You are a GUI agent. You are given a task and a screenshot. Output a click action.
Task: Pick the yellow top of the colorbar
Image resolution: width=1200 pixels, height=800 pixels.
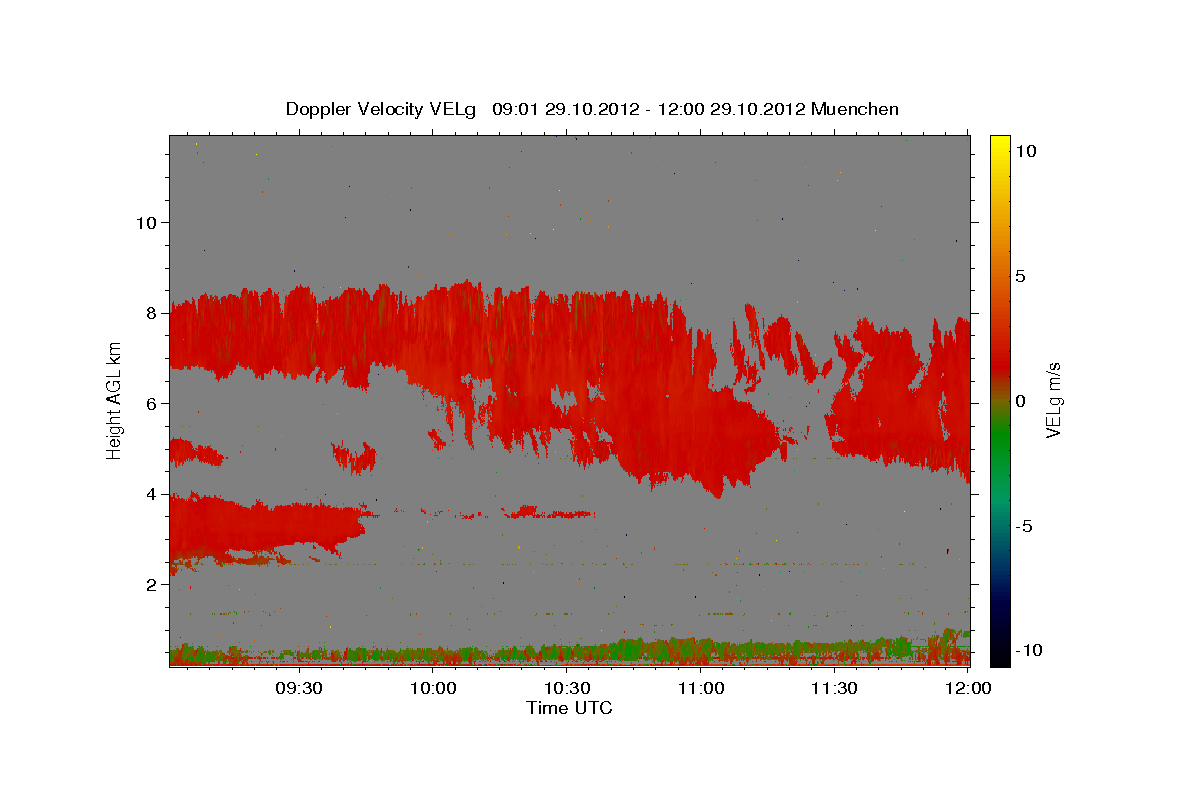[x=999, y=145]
